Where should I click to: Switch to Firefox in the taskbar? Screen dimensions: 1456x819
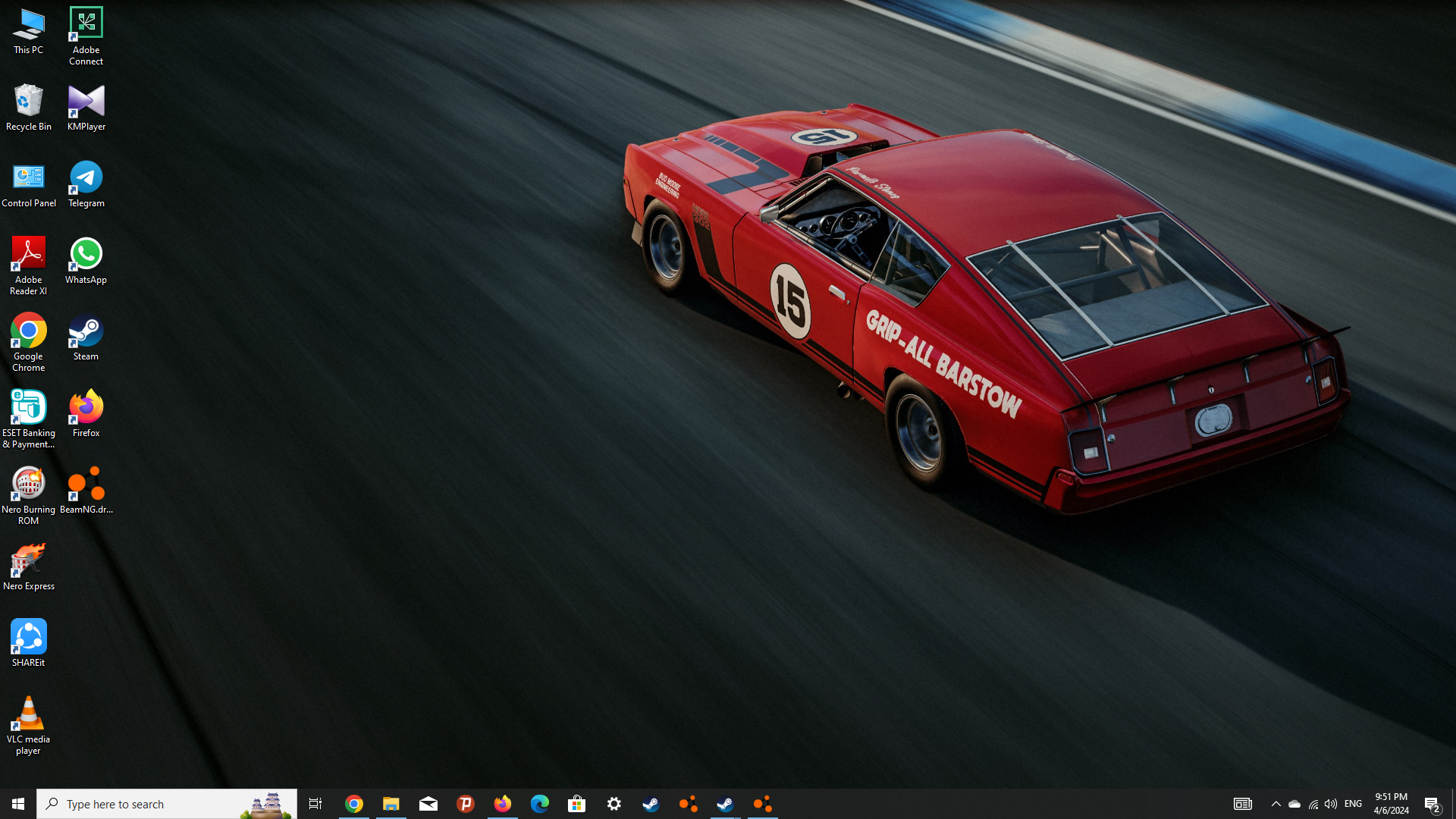pyautogui.click(x=502, y=804)
